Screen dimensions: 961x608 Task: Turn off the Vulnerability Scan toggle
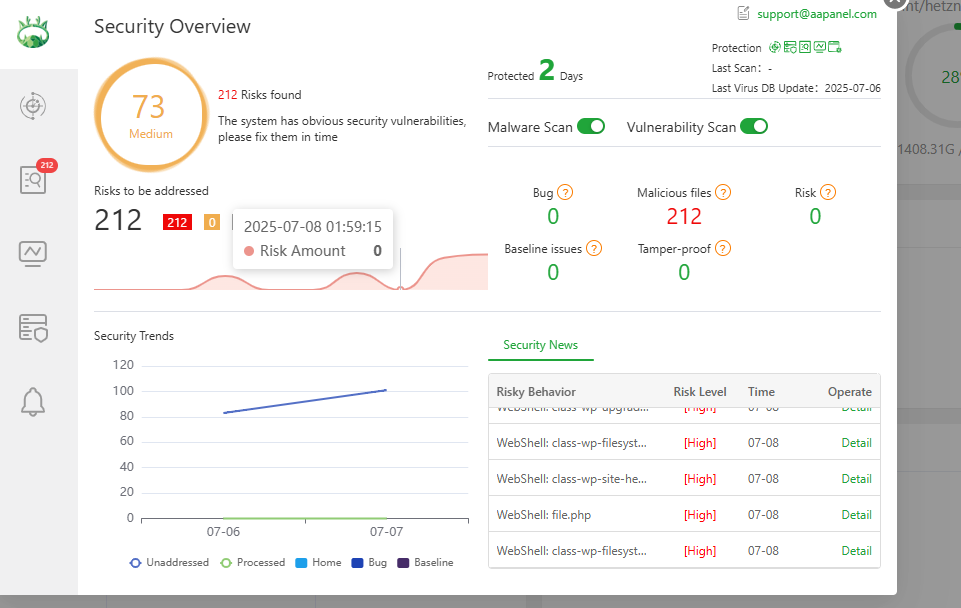753,127
